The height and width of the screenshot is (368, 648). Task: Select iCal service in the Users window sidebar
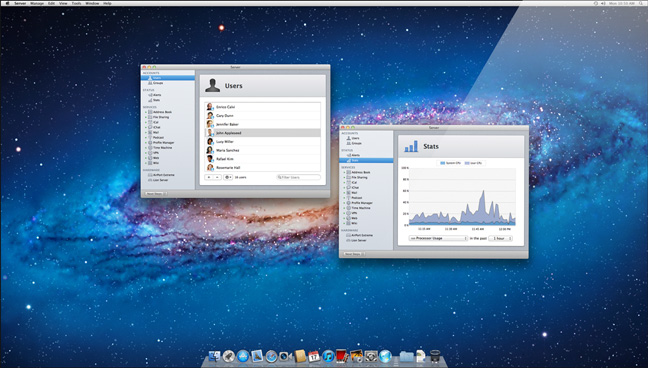[156, 122]
